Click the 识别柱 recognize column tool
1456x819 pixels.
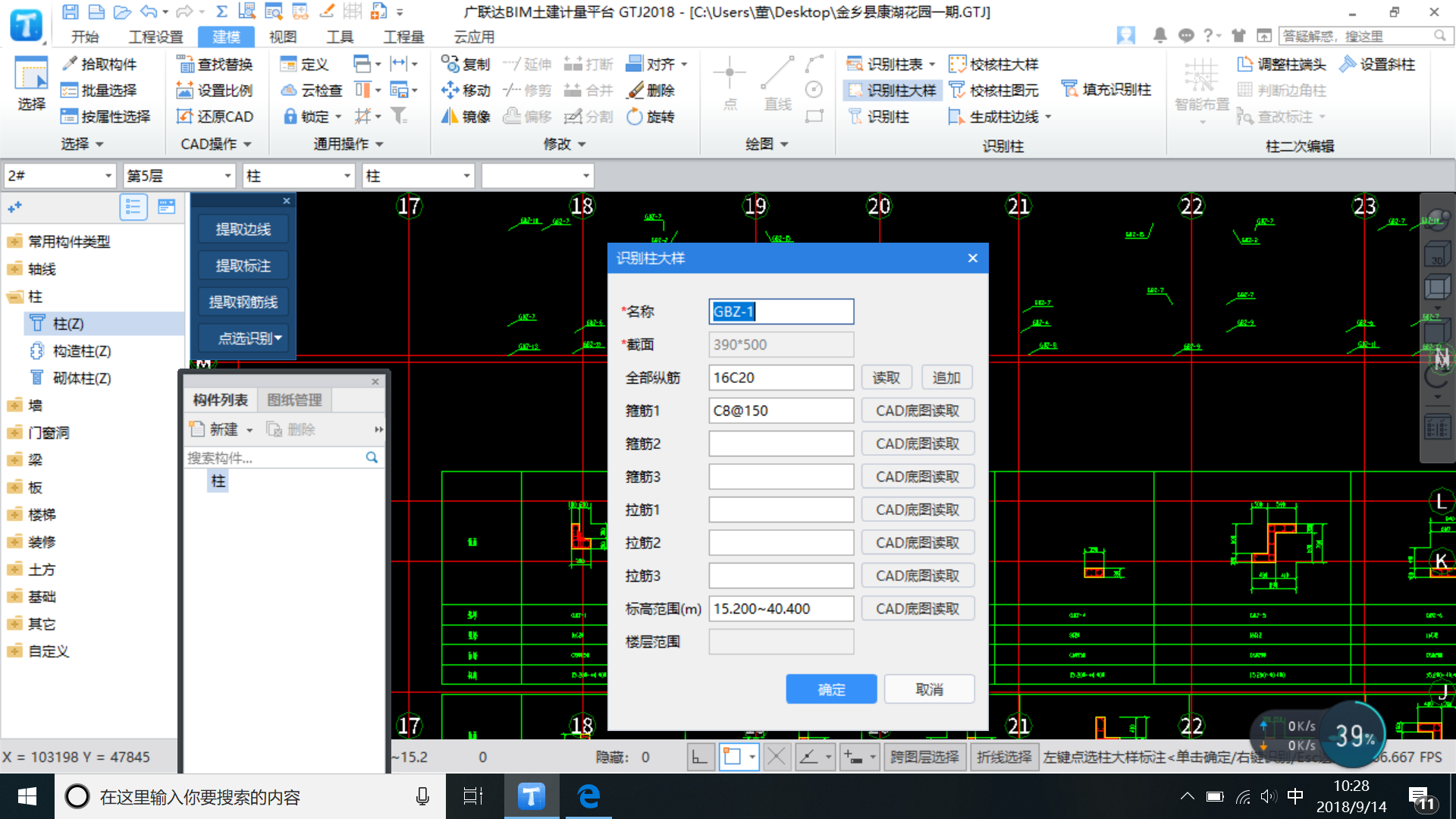click(x=878, y=116)
